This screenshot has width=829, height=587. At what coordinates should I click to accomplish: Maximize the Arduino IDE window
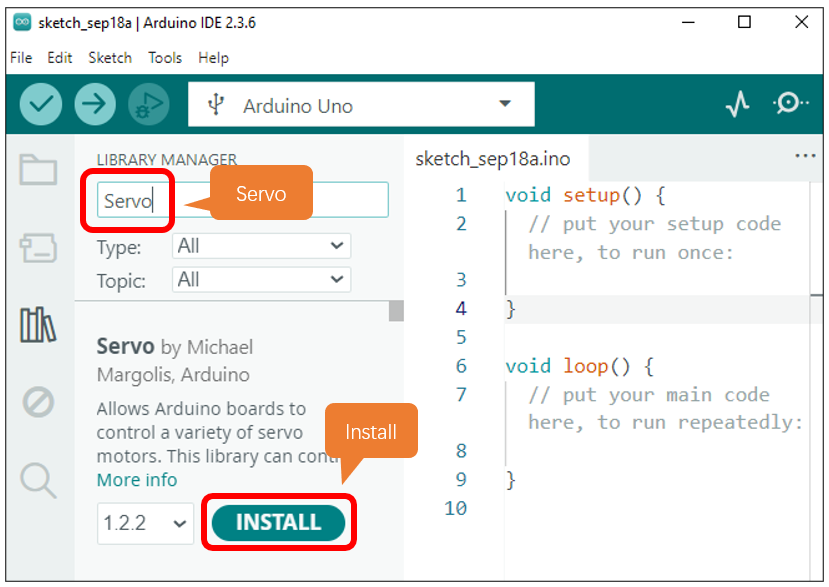coord(744,22)
